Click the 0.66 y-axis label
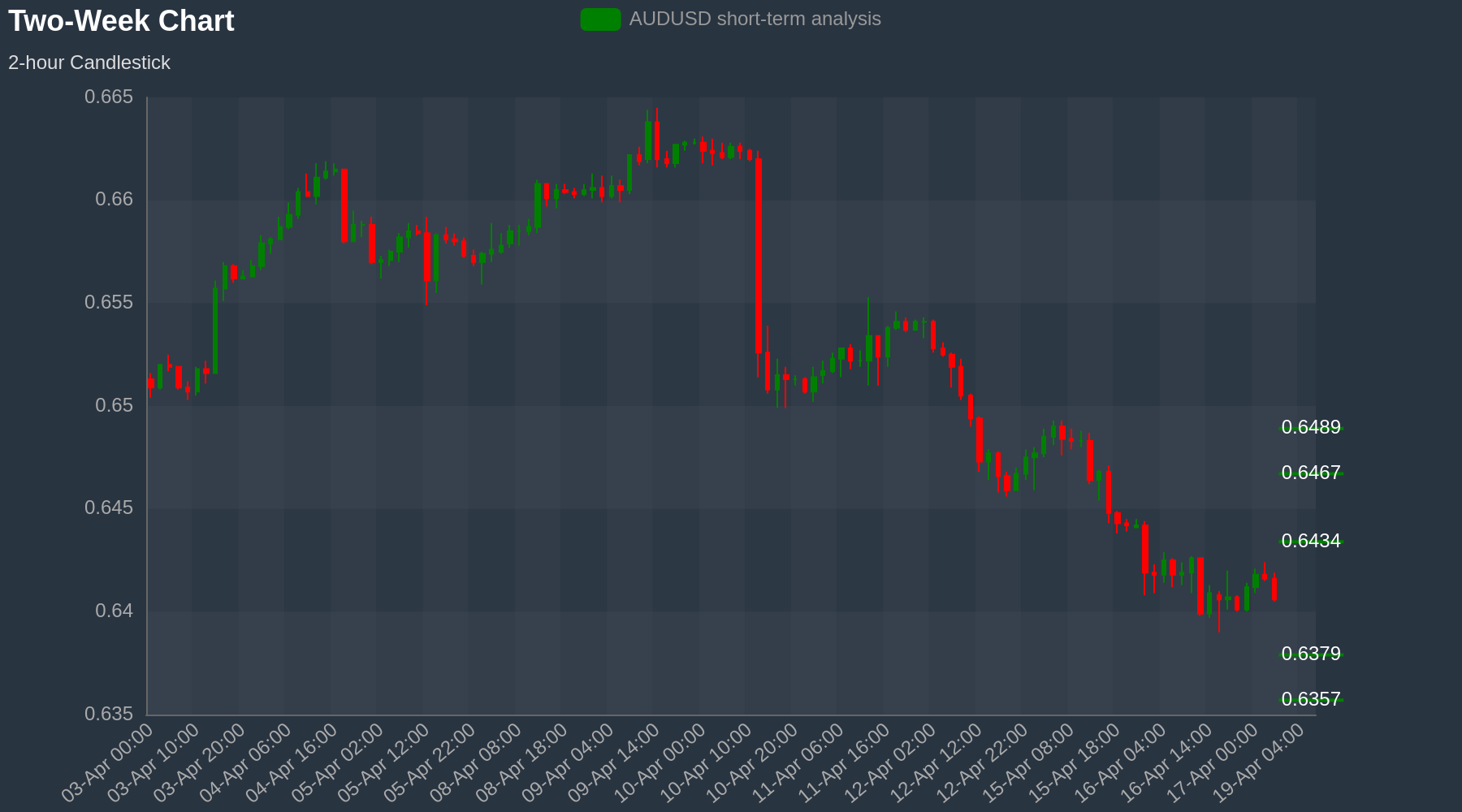The width and height of the screenshot is (1462, 812). coord(115,200)
